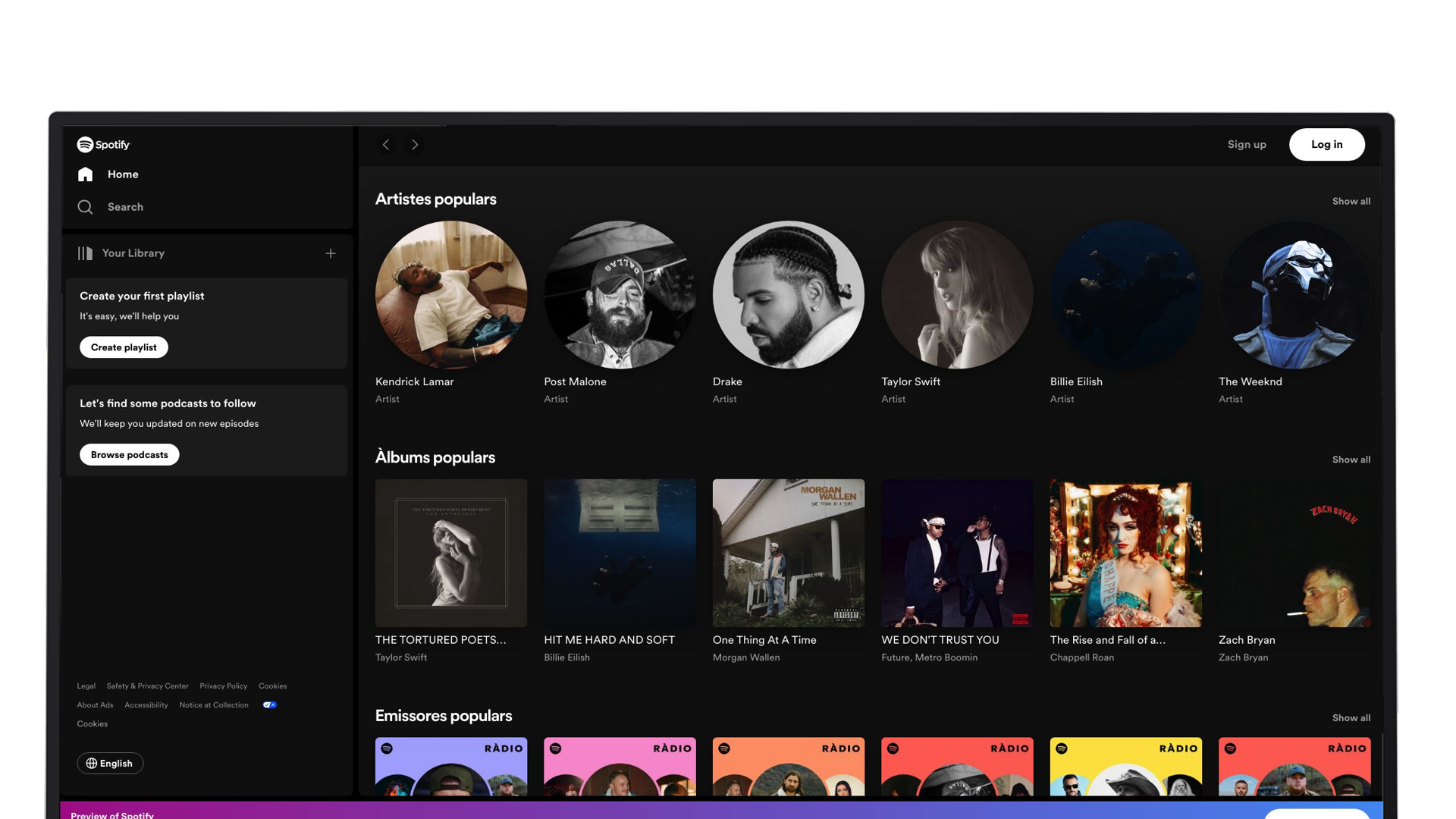
Task: Open the Home icon in sidebar
Action: (x=85, y=174)
